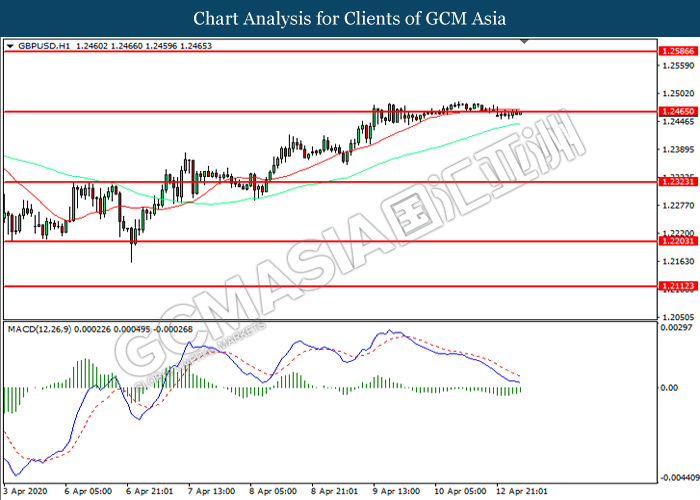Click the 7 Apr 13:00 time label
Viewport: 700px width, 500px height.
click(211, 492)
